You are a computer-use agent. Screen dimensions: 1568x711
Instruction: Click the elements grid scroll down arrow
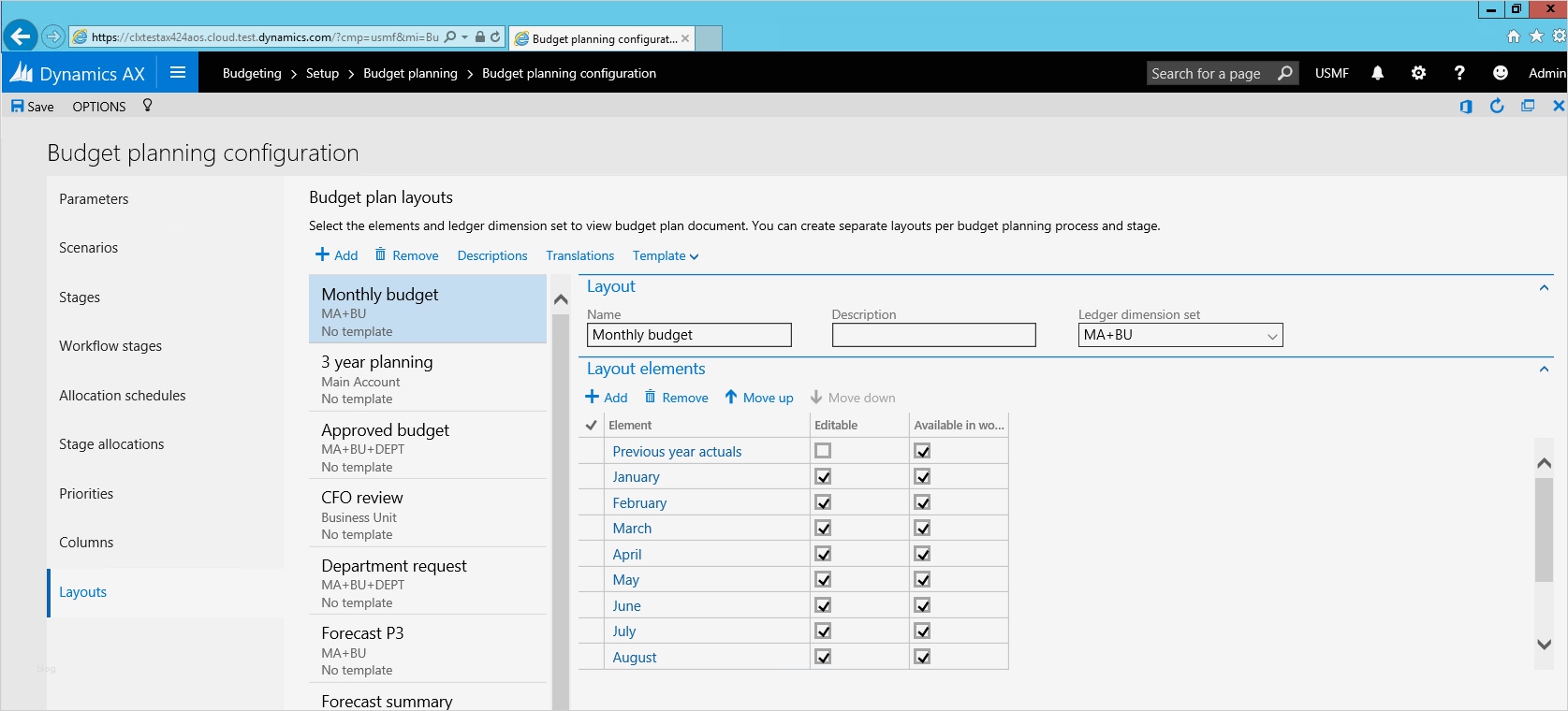point(1545,644)
